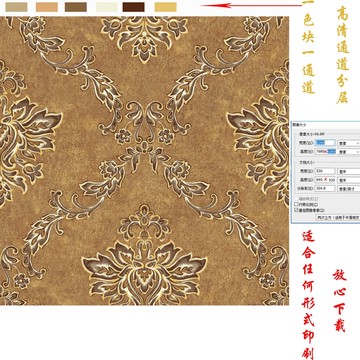Viewport: 360px width, 360px height.
Task: Open the bicubic resampling method dropdown
Action: tap(338, 217)
